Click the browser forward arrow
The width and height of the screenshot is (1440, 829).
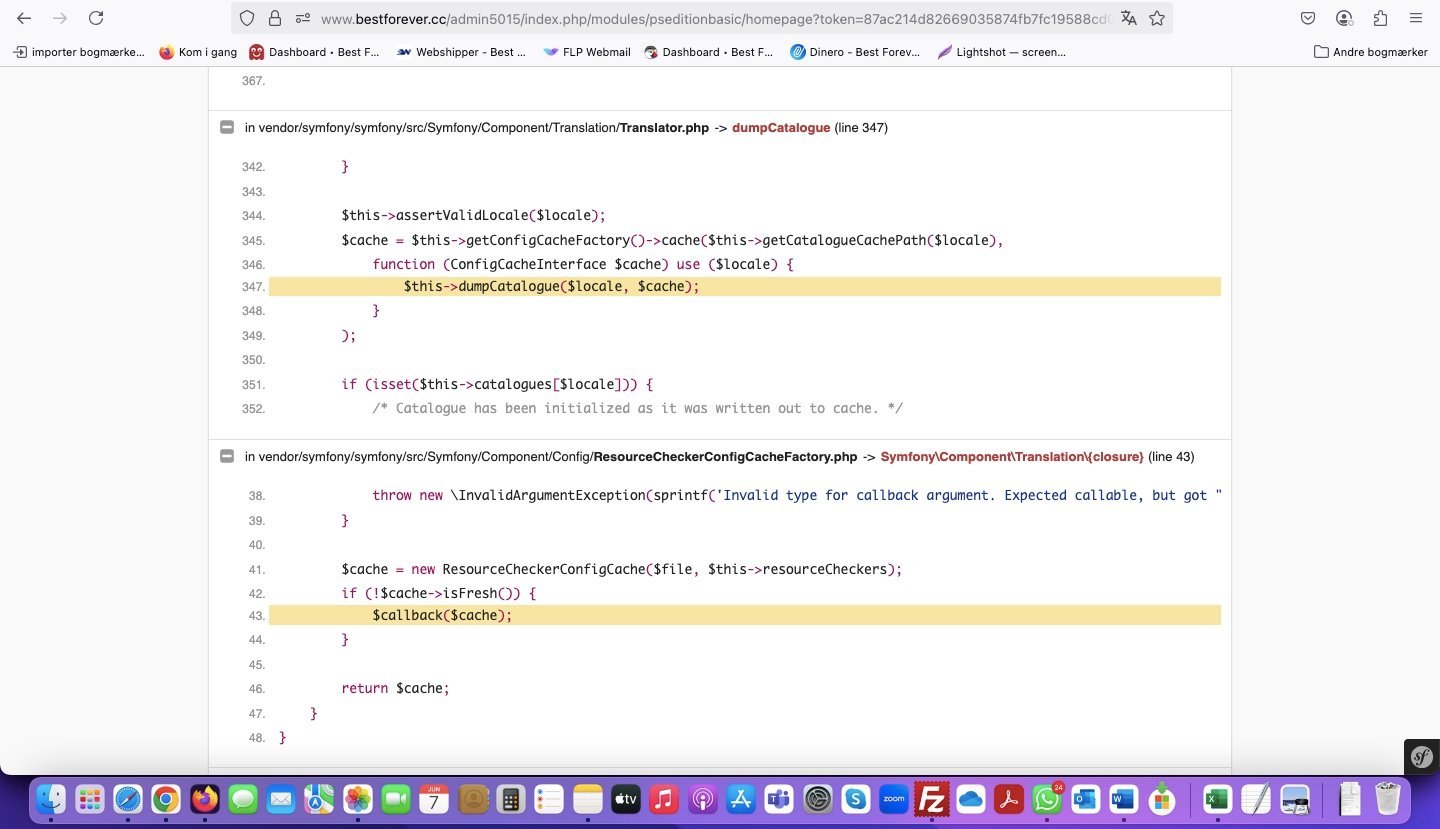(60, 18)
